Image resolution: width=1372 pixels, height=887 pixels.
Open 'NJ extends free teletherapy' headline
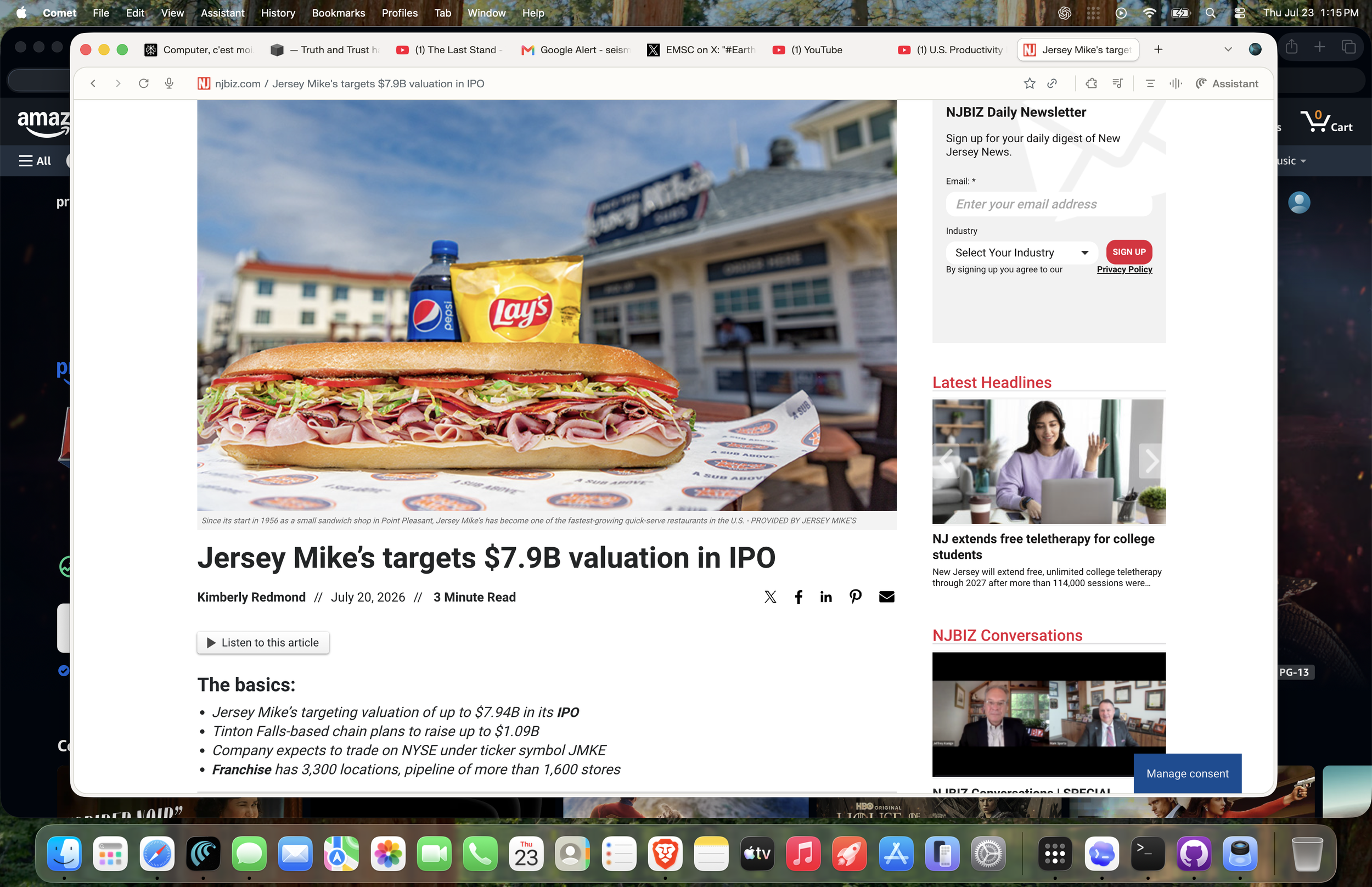1043,546
